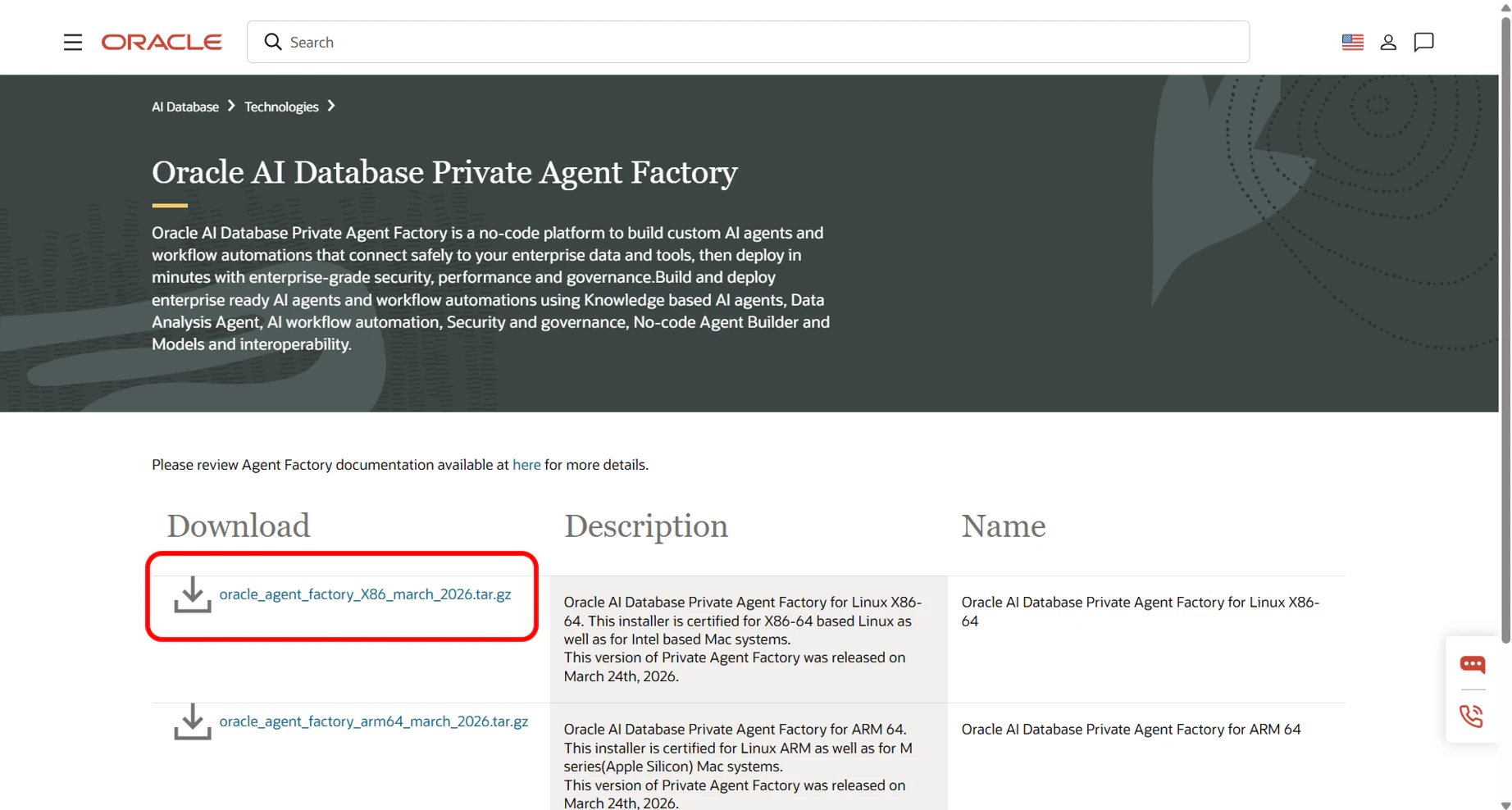Open the hamburger navigation menu
1512x810 pixels.
point(73,42)
